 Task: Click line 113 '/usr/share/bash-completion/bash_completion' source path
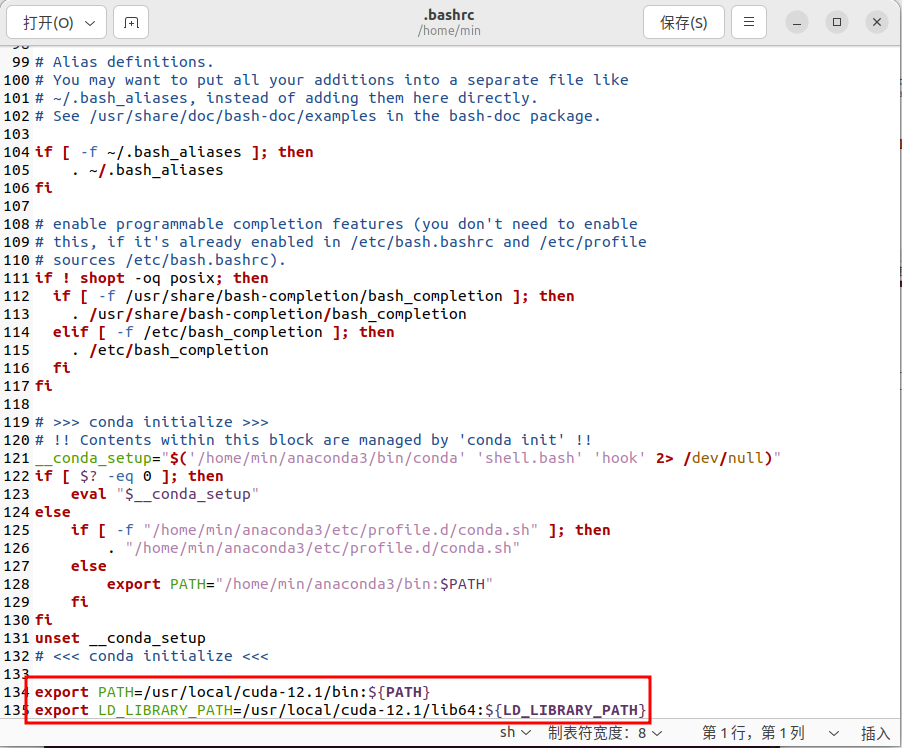278,314
